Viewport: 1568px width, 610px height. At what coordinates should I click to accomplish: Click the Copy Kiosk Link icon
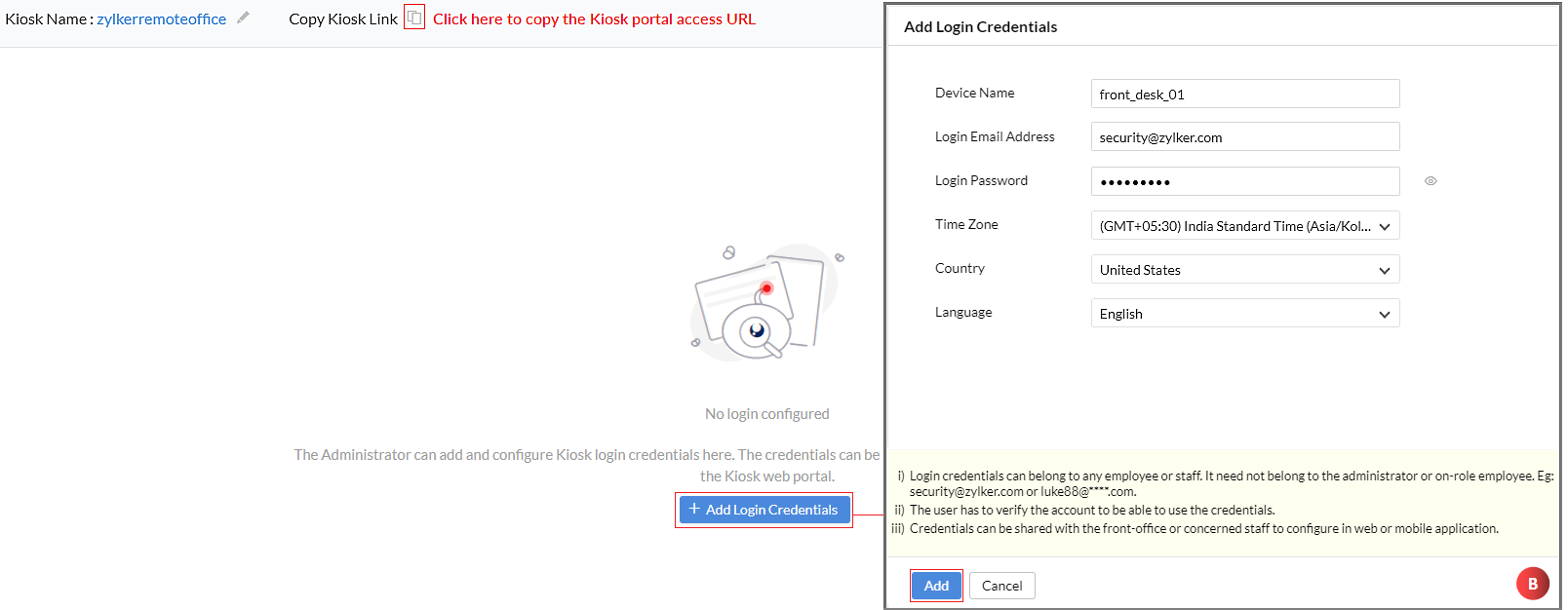(x=414, y=18)
